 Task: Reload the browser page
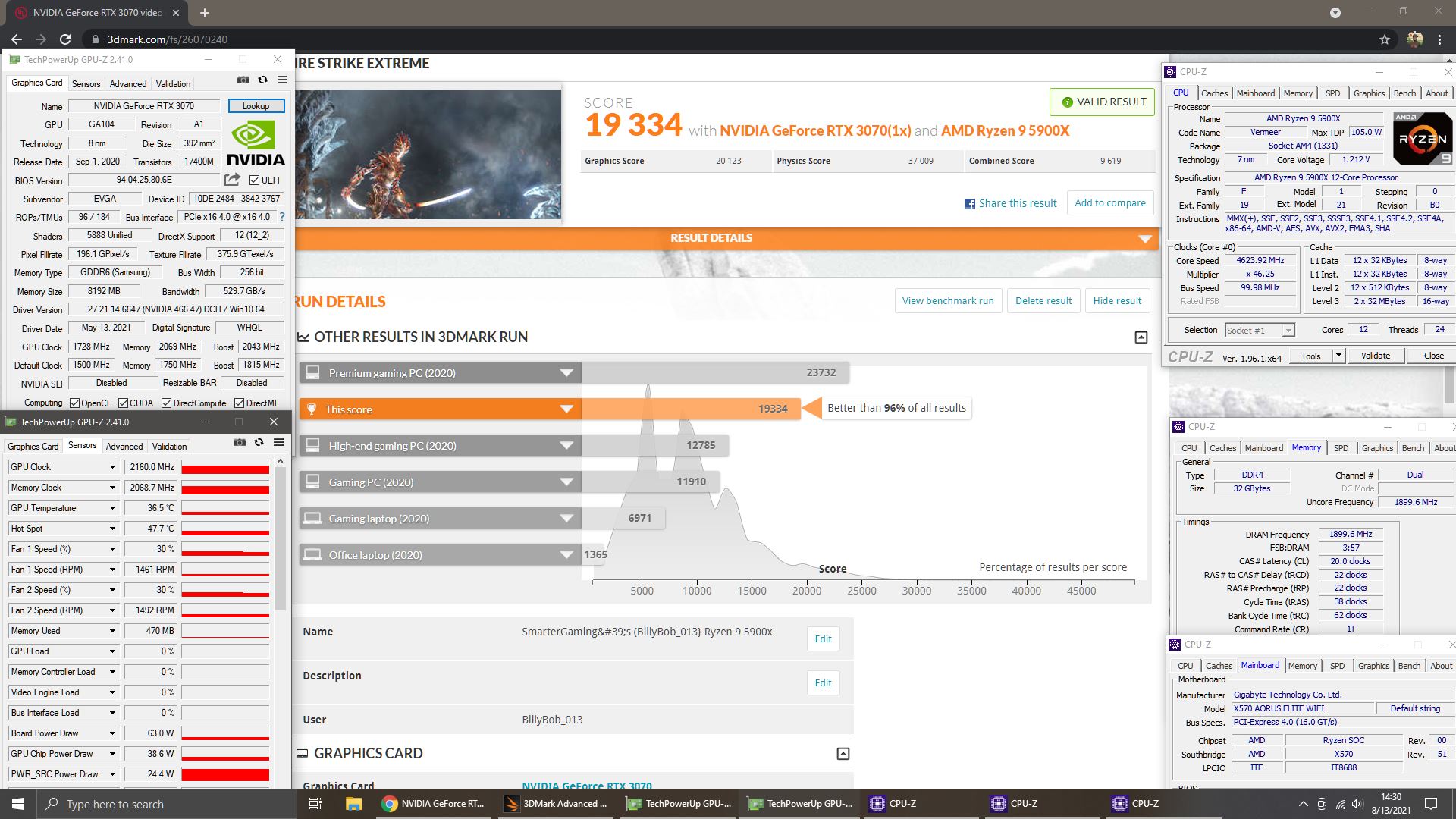65,39
